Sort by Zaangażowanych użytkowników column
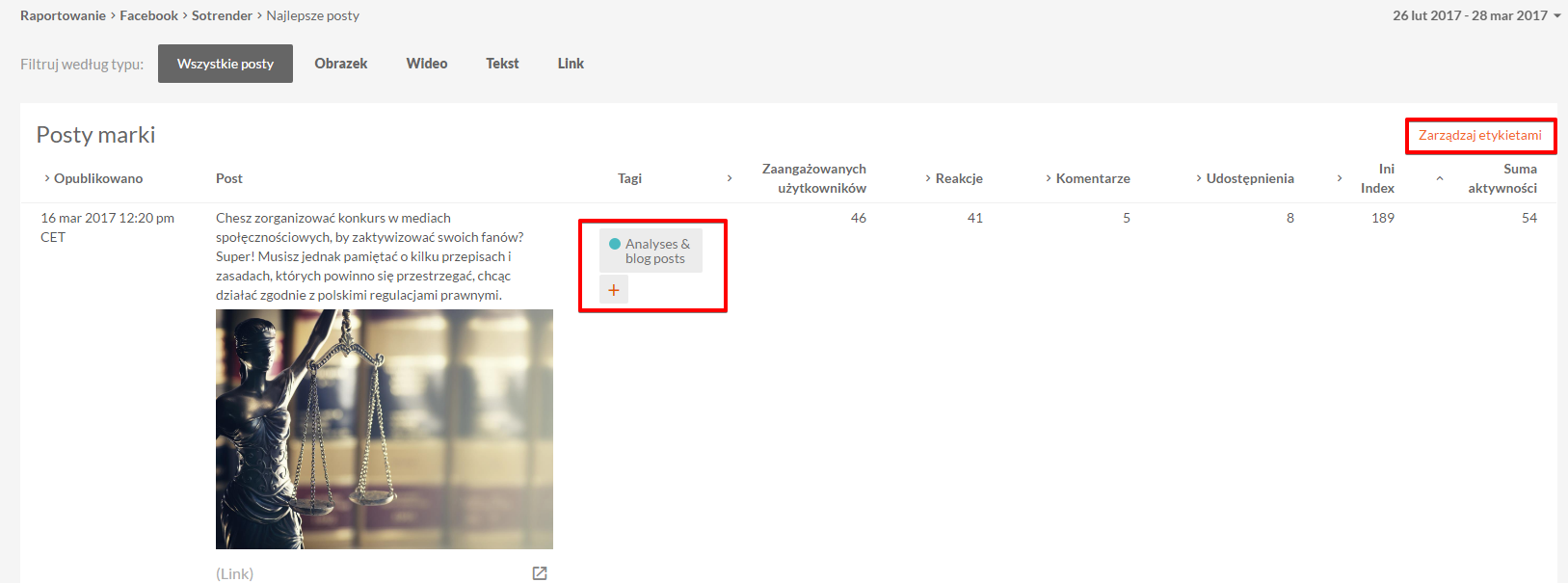 (x=813, y=178)
